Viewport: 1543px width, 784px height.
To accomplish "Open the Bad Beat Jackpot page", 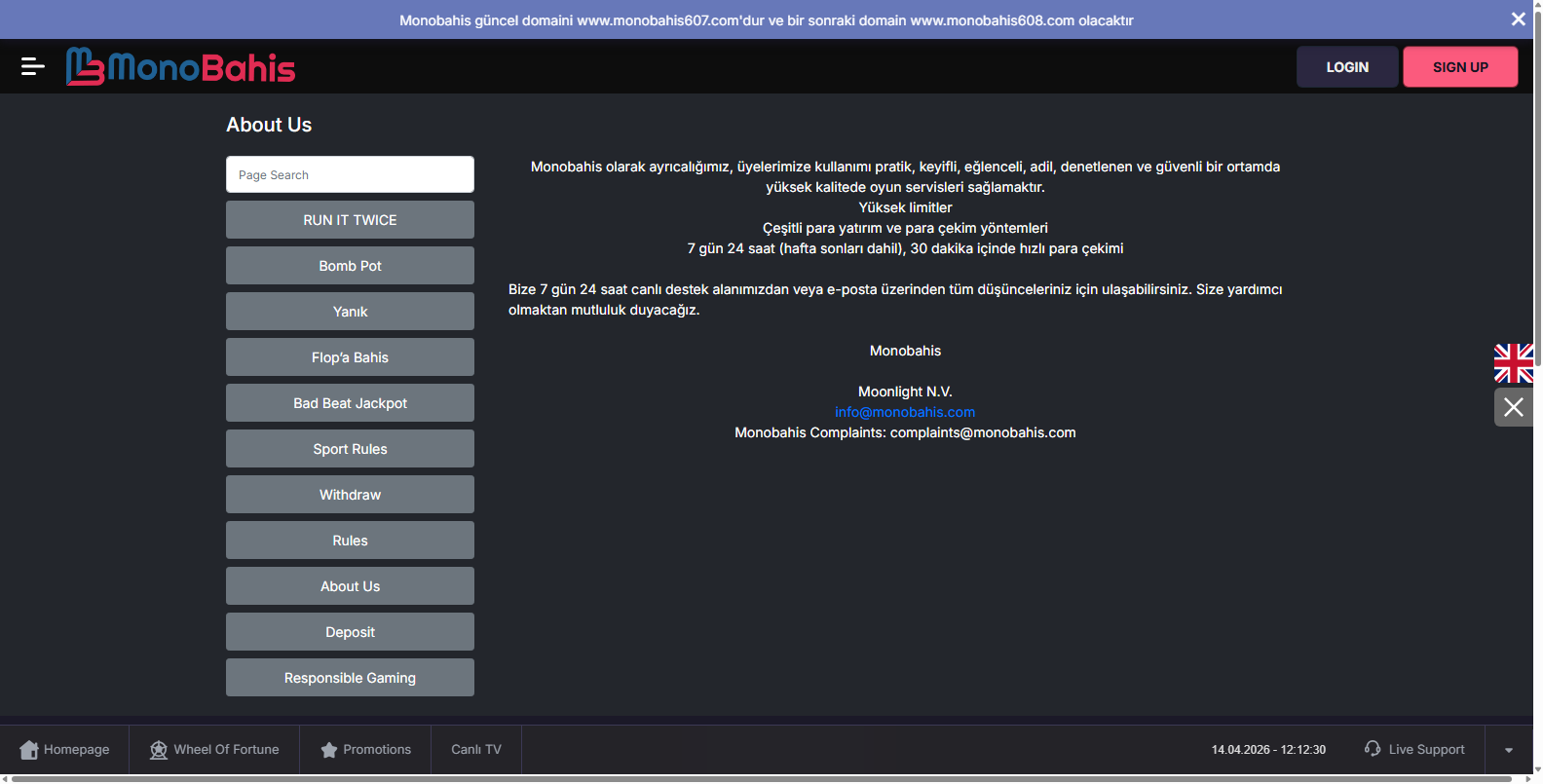I will pos(350,403).
